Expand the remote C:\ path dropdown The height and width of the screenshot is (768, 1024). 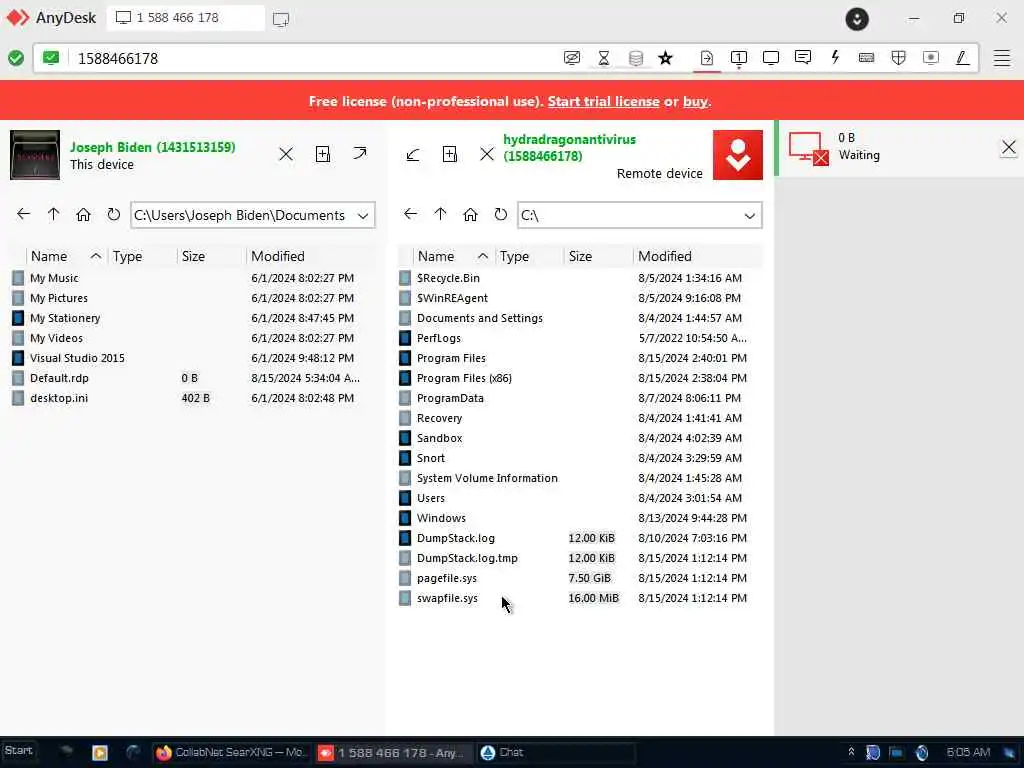pyautogui.click(x=750, y=216)
